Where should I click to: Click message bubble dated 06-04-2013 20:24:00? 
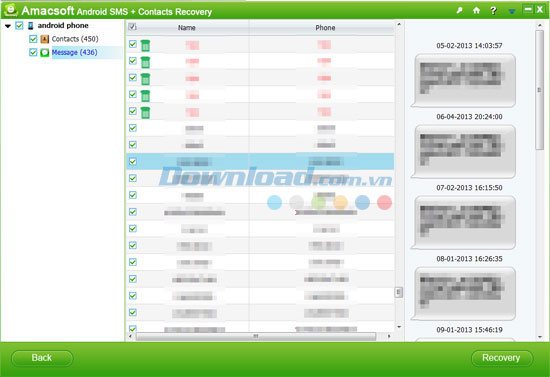(x=463, y=152)
